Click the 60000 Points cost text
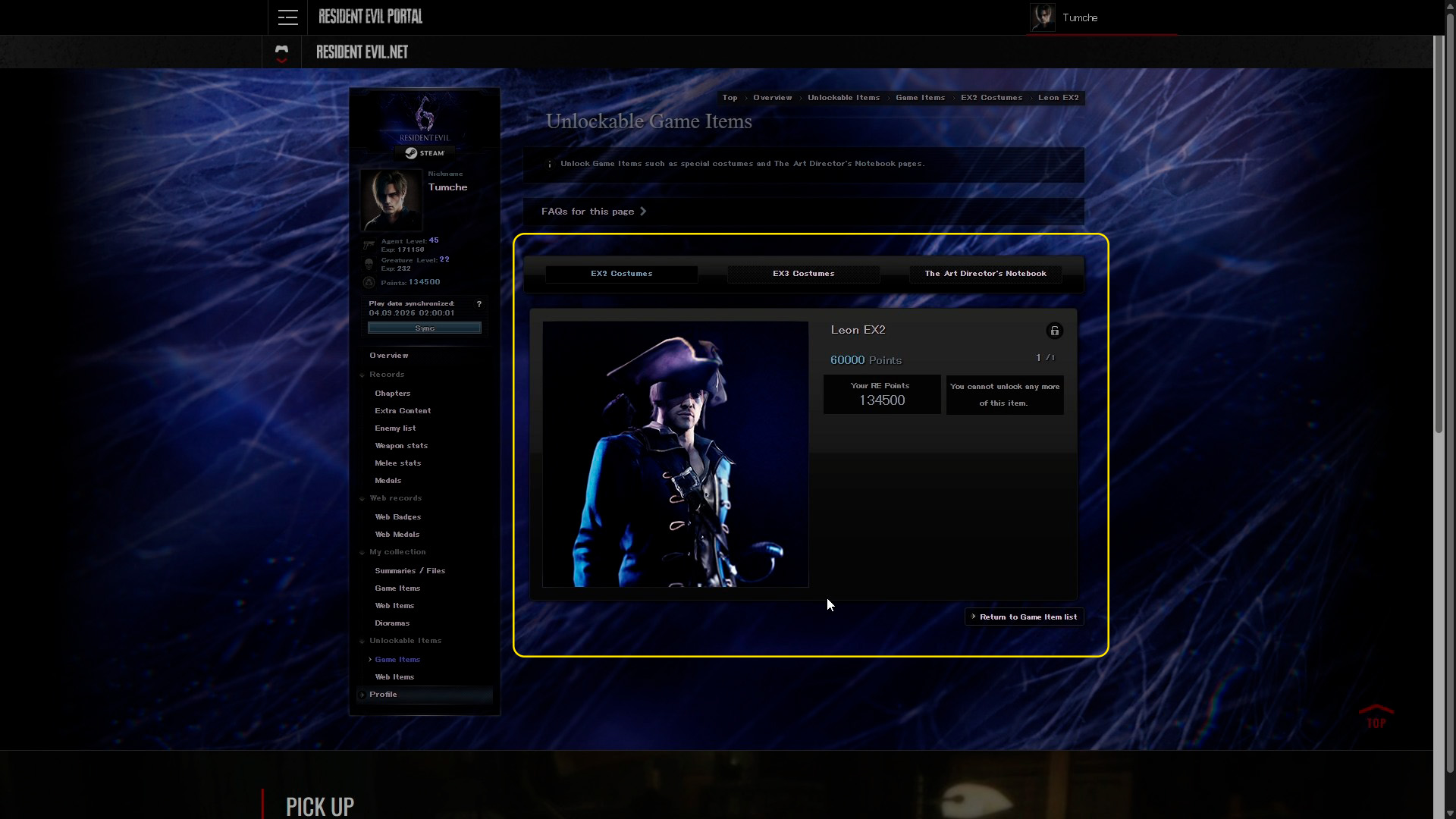The height and width of the screenshot is (819, 1456). pos(866,360)
